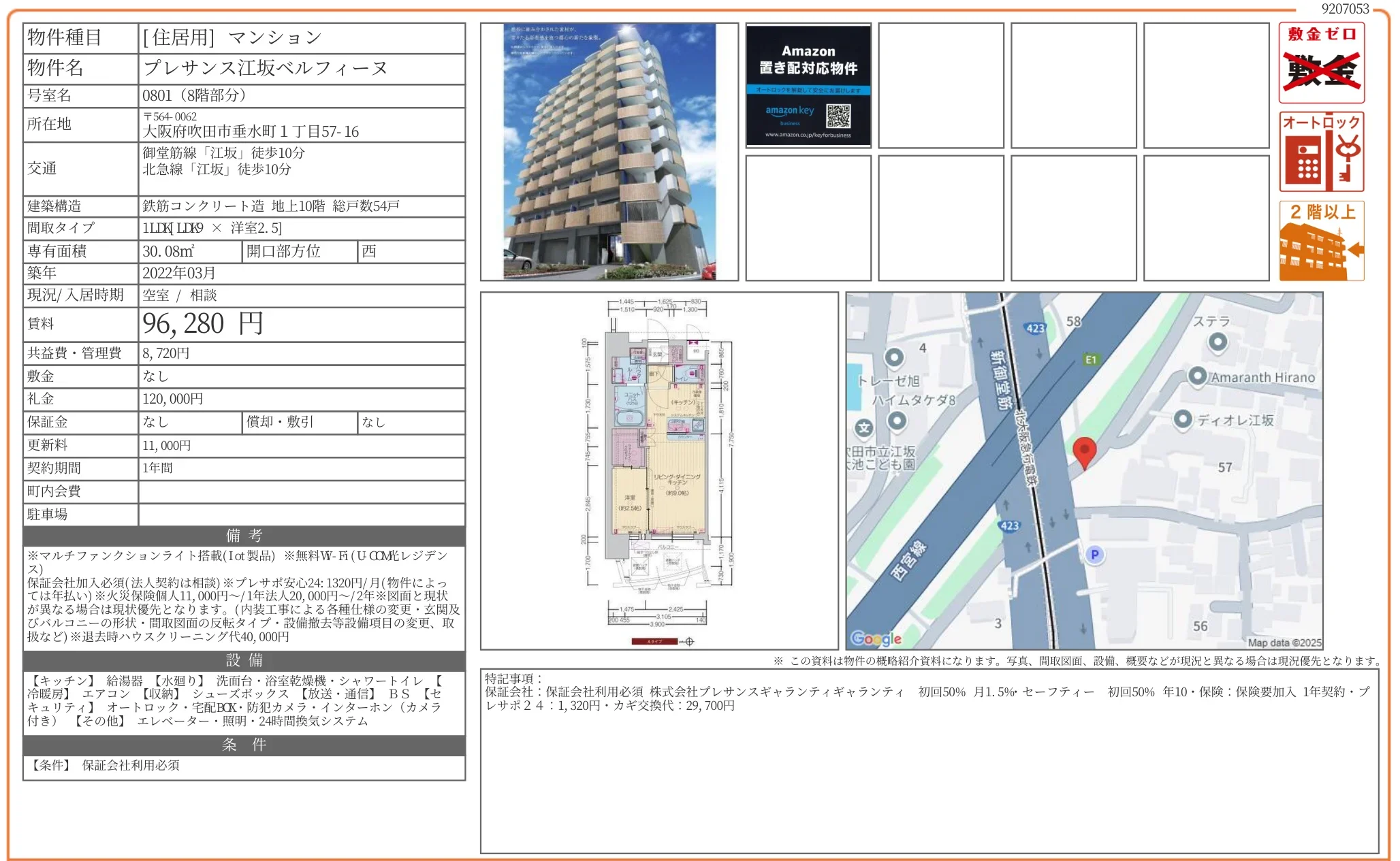Click the property name プレサンス江坂ベルフィーヌ
Image resolution: width=1400 pixels, height=861 pixels.
tap(265, 68)
